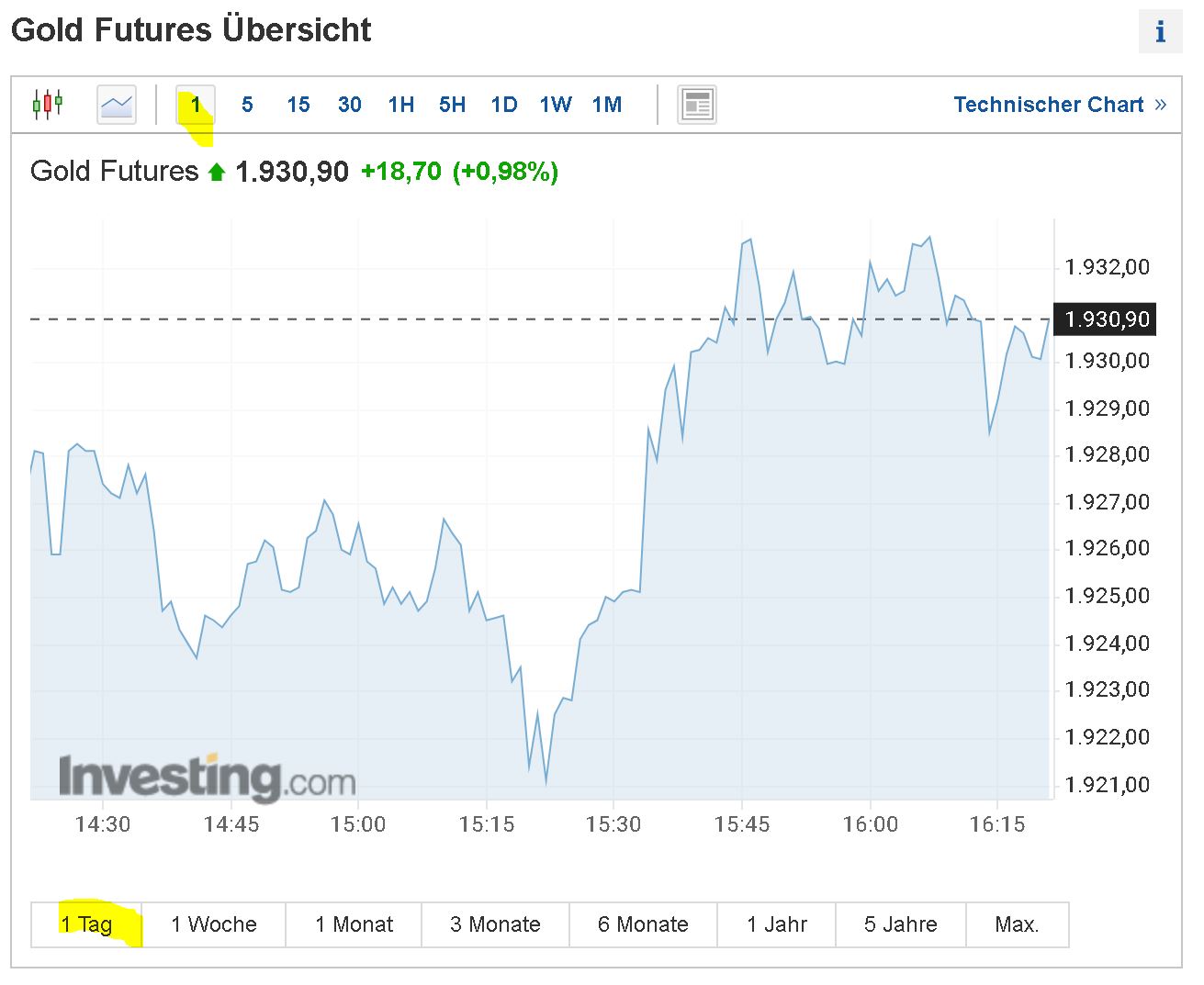This screenshot has width=1204, height=985.
Task: Open the news overlay icon in toolbar
Action: [697, 105]
